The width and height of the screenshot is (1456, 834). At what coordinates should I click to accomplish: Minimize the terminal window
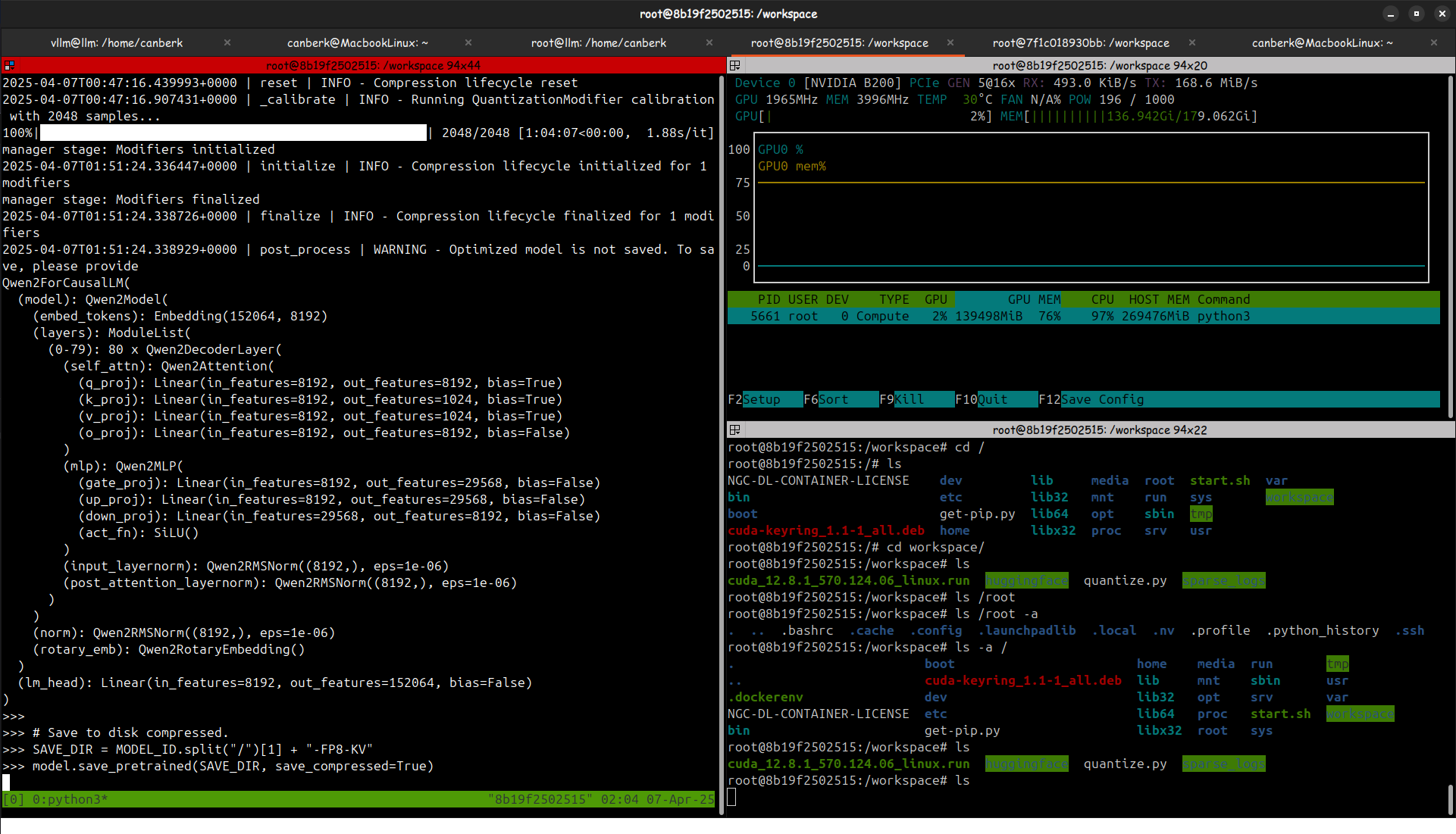click(x=1391, y=14)
